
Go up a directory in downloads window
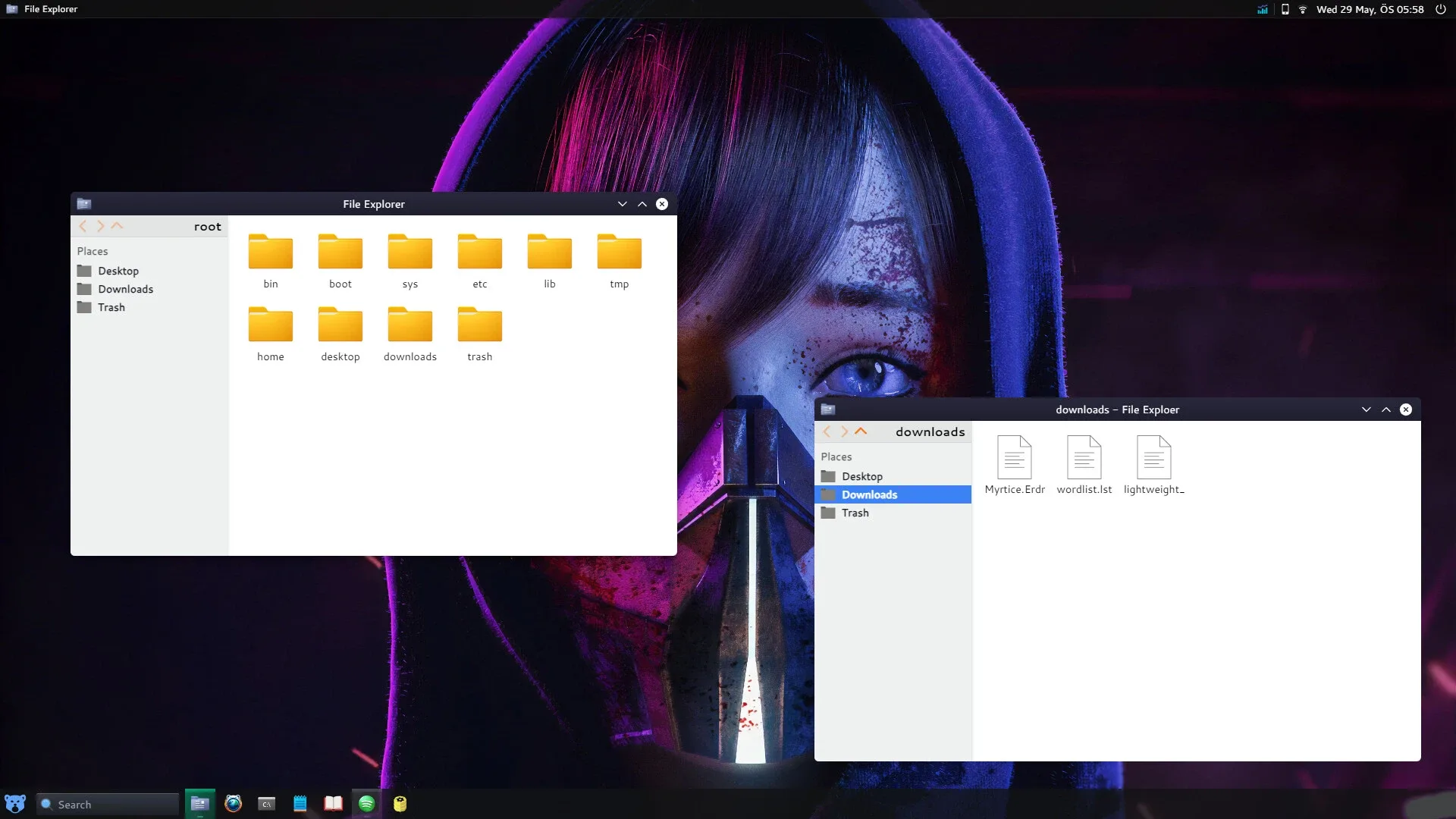click(861, 431)
